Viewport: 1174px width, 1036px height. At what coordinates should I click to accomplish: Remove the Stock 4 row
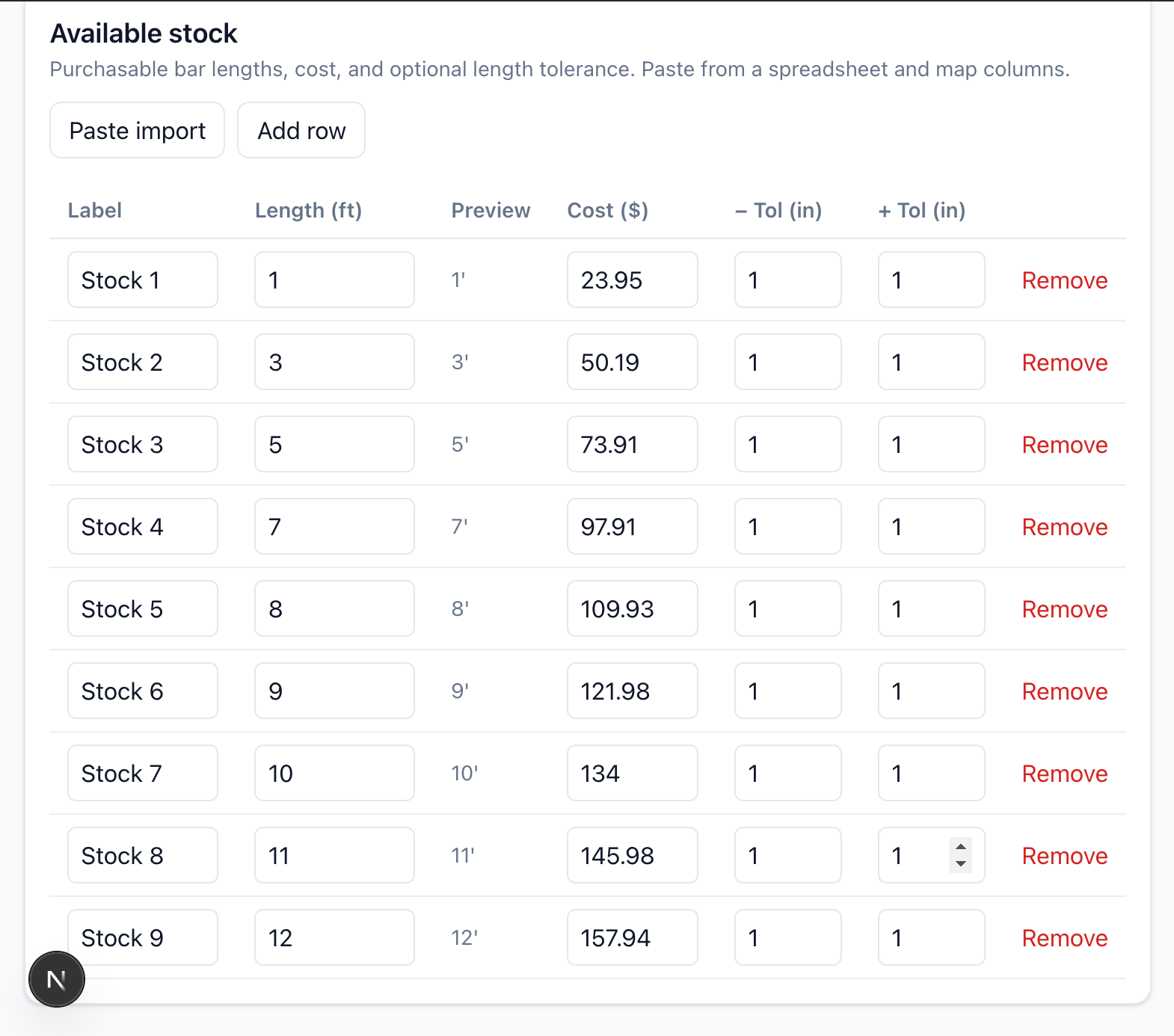click(x=1065, y=527)
